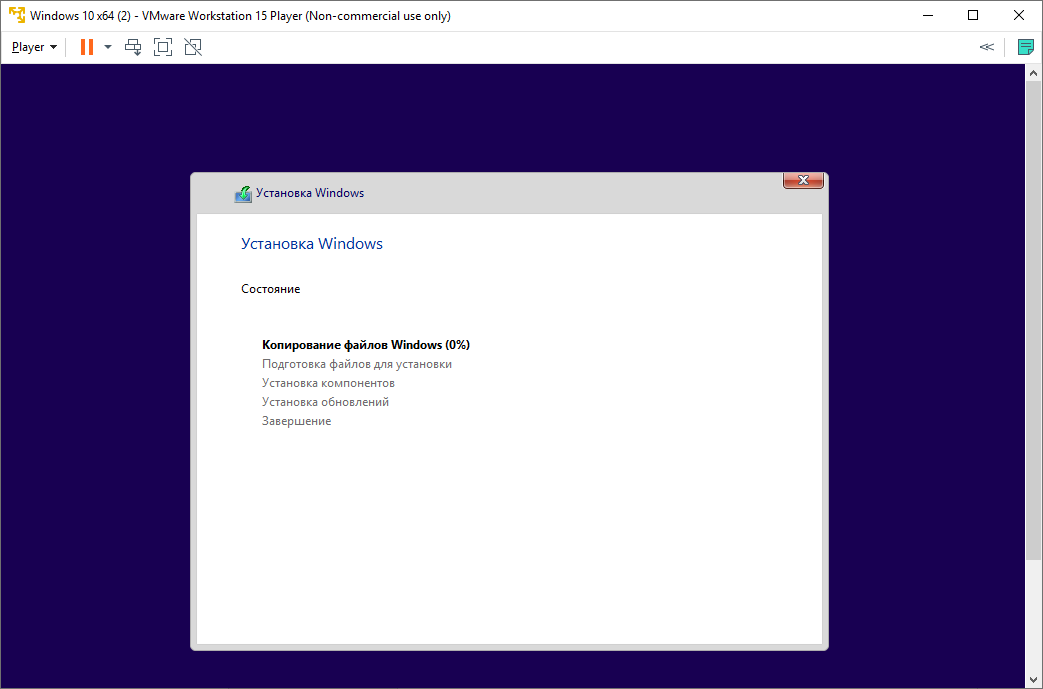Collapse toolbar with double chevron icon
This screenshot has height=689, width=1043.
(x=986, y=47)
